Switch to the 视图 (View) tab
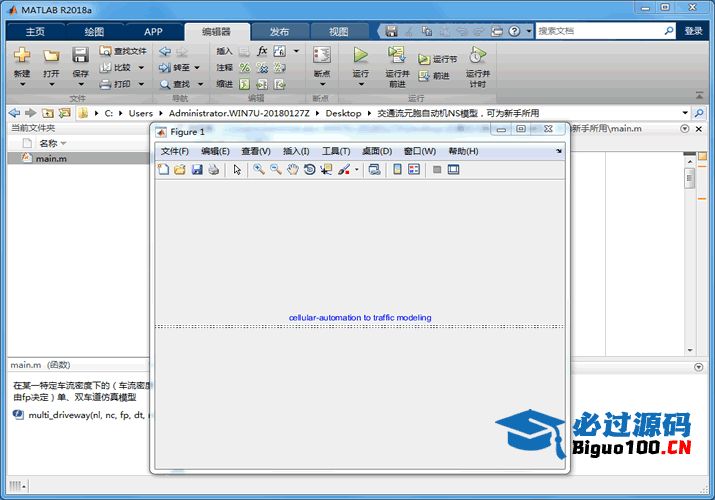Viewport: 715px width, 500px height. pos(339,31)
